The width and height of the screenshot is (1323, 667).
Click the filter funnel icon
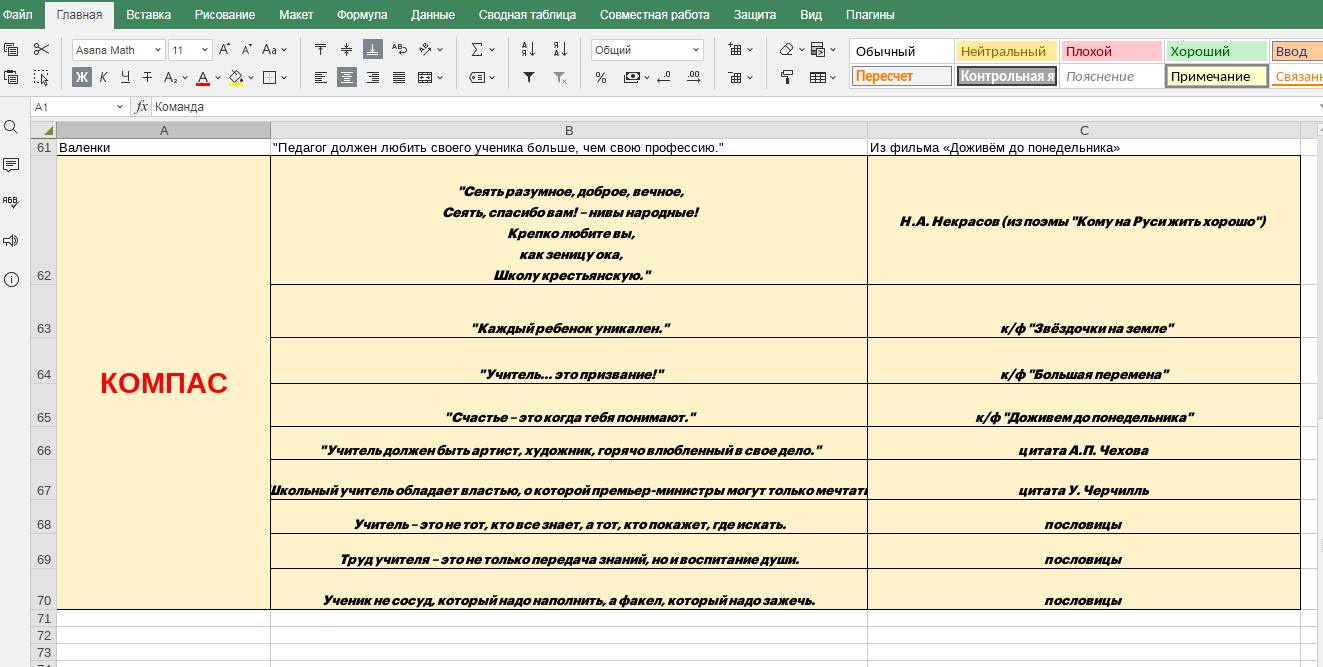pos(529,77)
